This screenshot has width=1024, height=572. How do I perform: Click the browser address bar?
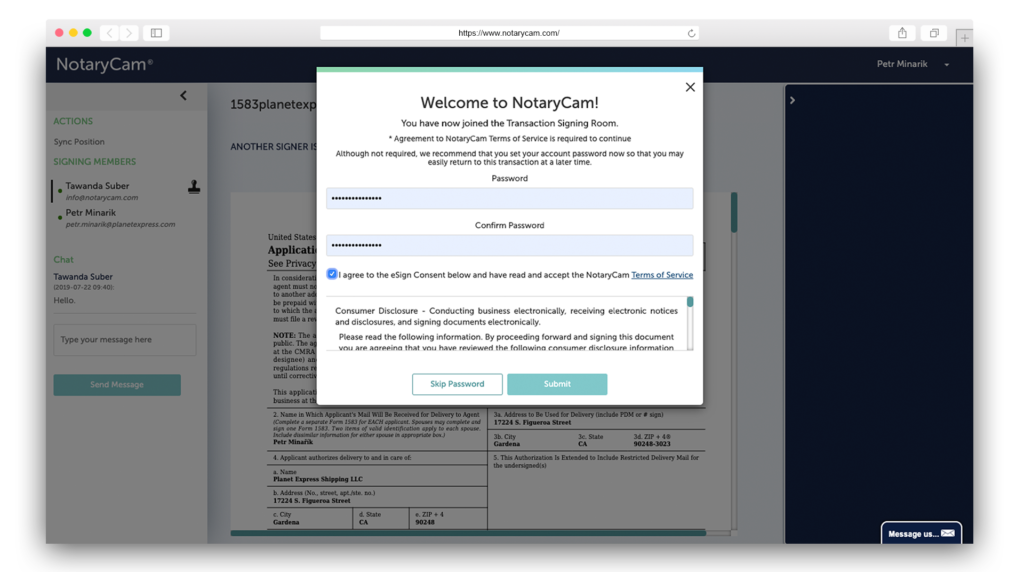(x=509, y=33)
